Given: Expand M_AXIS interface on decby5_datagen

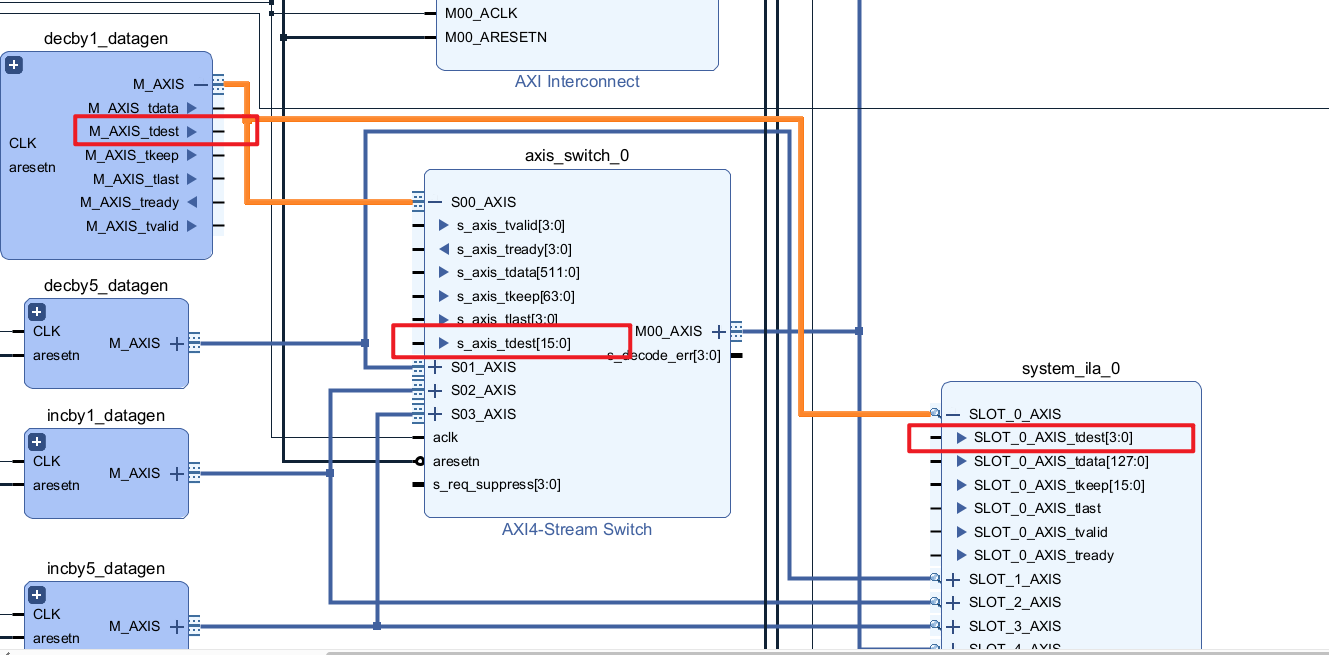Looking at the screenshot, I should (177, 343).
